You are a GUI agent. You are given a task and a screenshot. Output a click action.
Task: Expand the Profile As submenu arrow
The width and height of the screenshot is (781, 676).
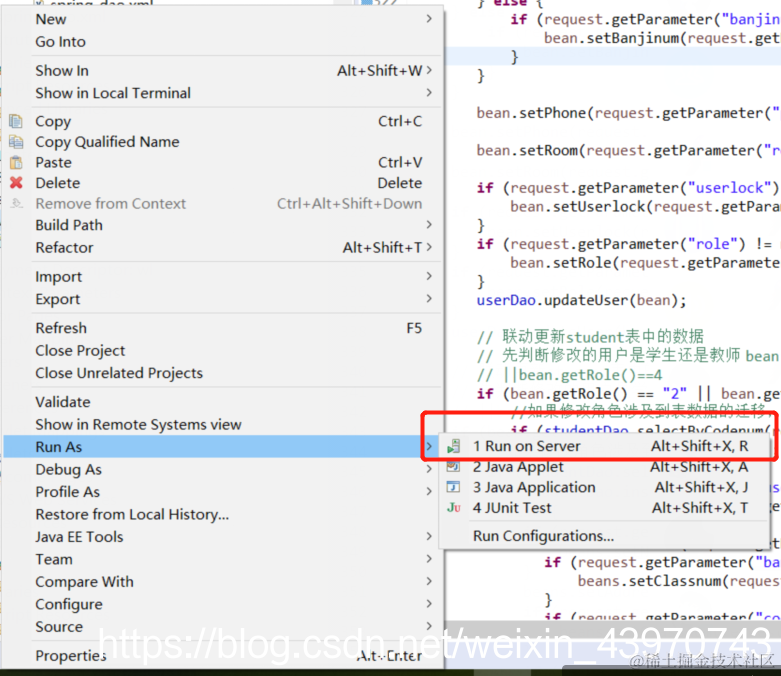pyautogui.click(x=429, y=491)
